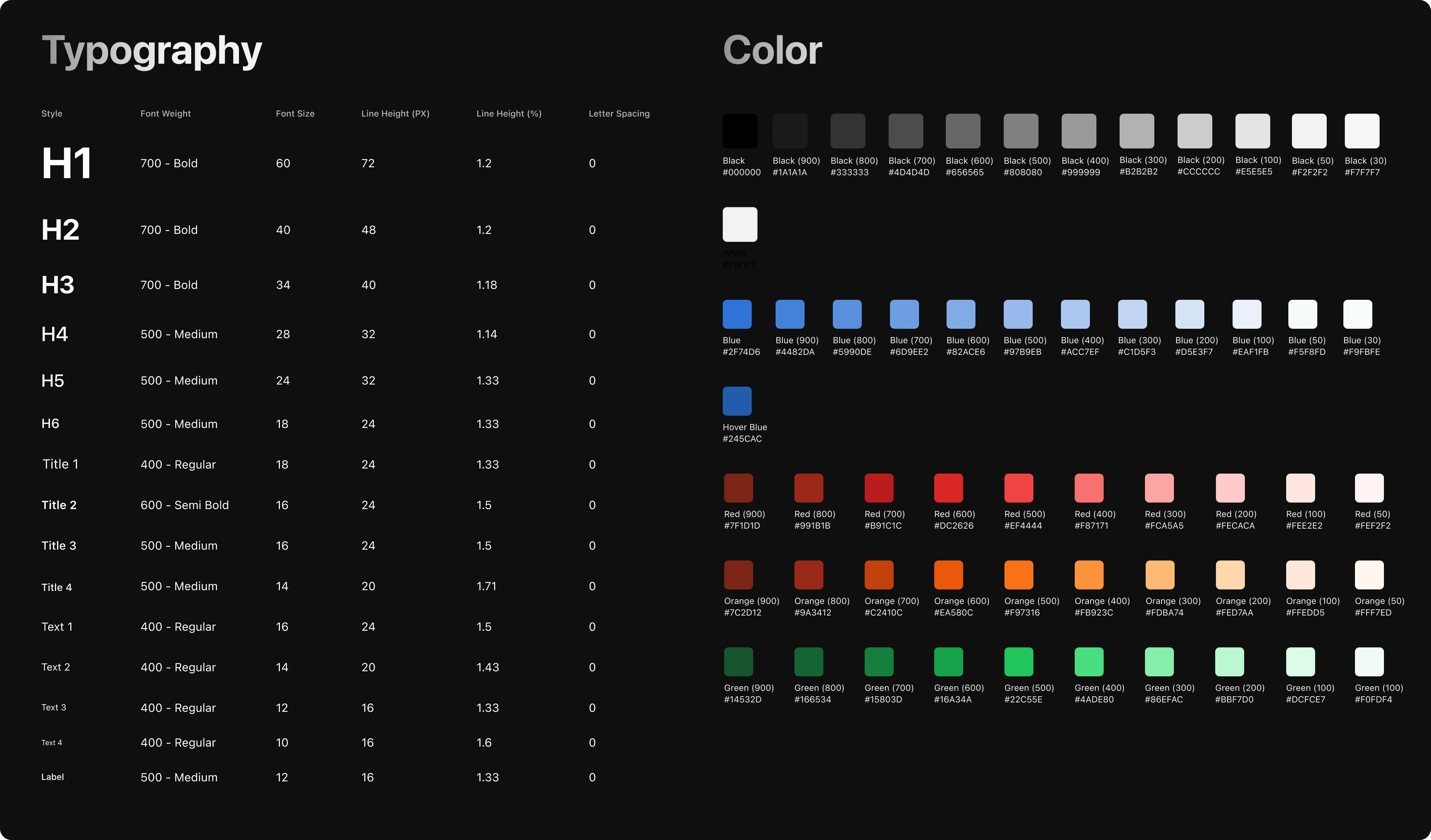Select the Blue (900) #4482DA swatch

(790, 314)
